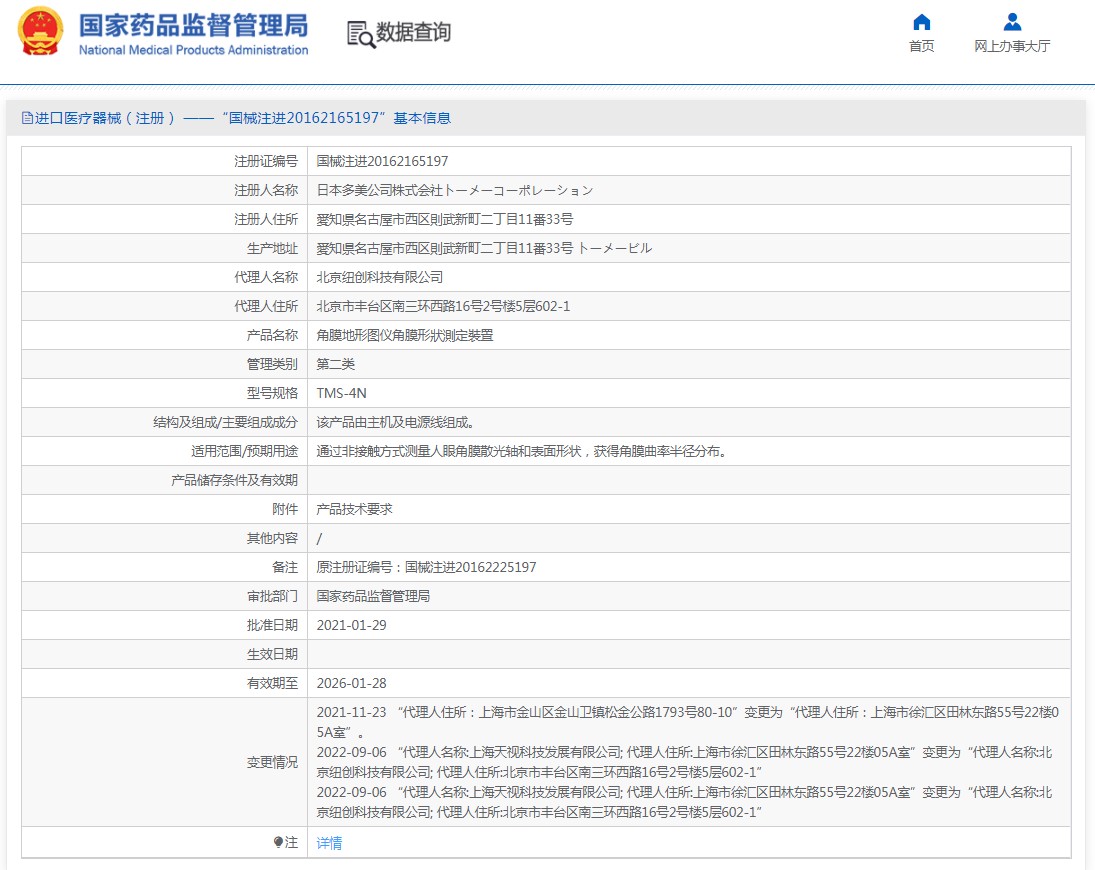Click registrant address ending 11番33号
The height and width of the screenshot is (870, 1095).
click(x=445, y=219)
